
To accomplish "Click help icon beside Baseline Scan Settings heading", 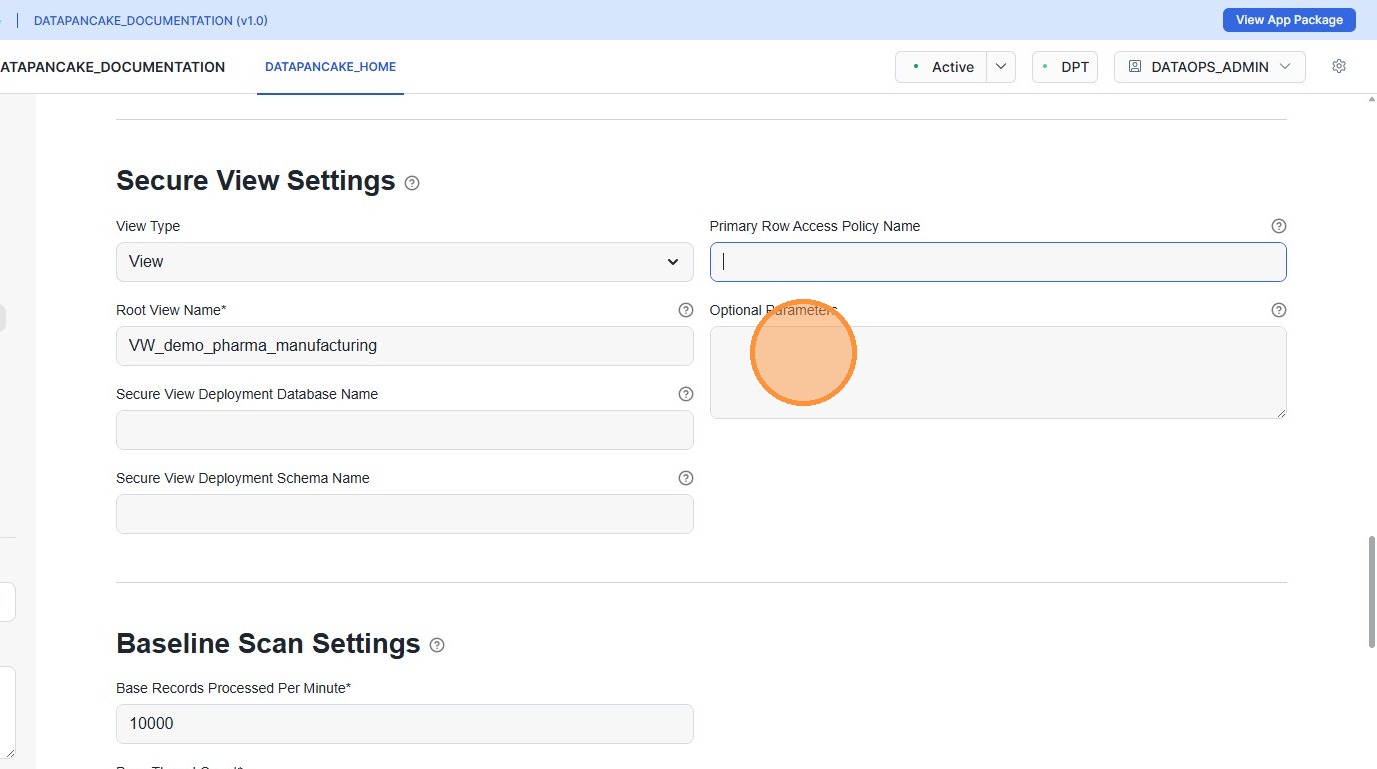I will tap(437, 645).
